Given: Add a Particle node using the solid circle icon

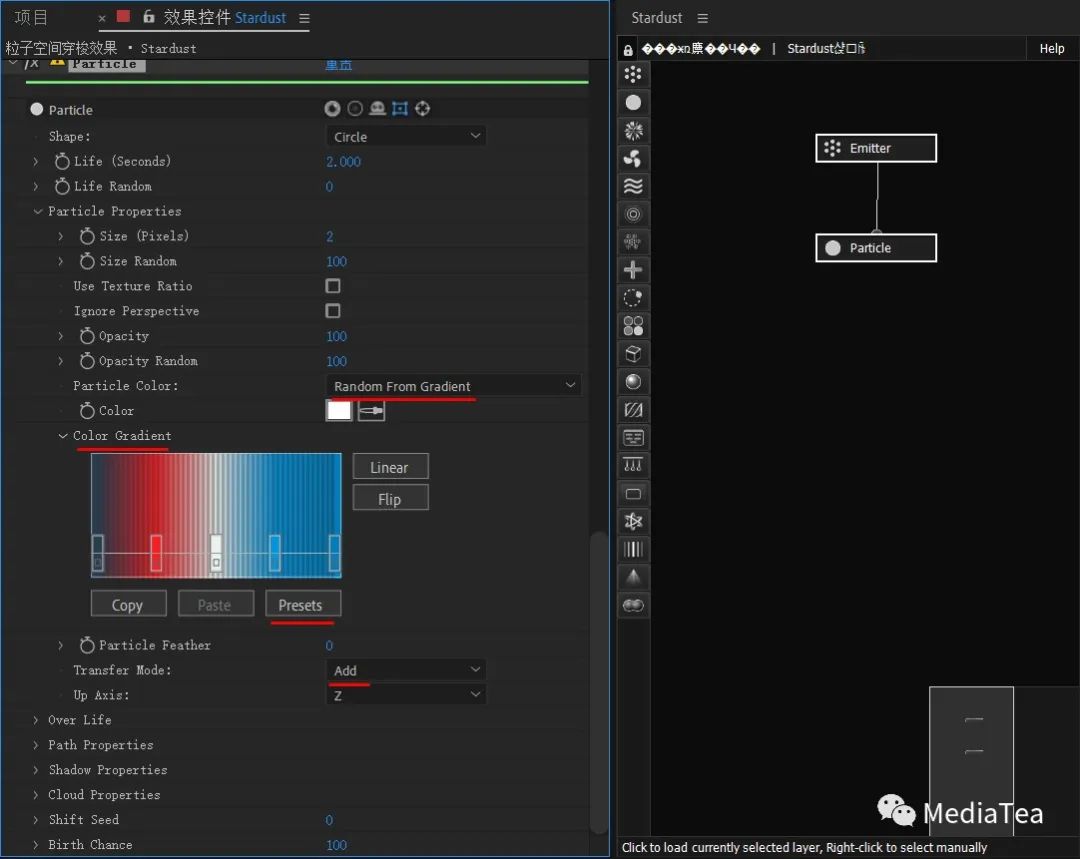Looking at the screenshot, I should pyautogui.click(x=633, y=103).
